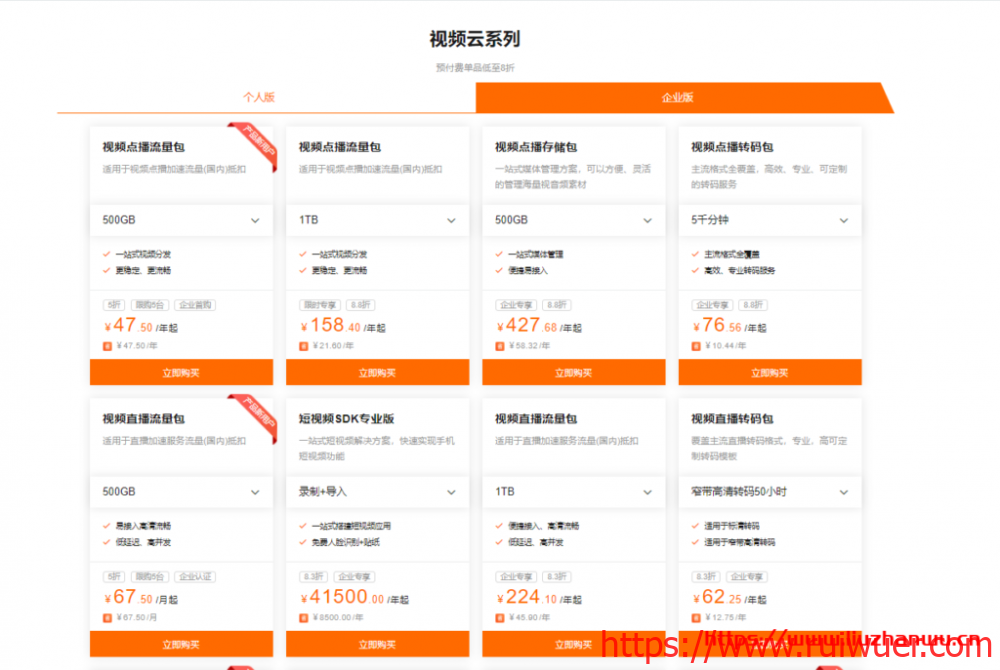Viewport: 1000px width, 670px height.
Task: Click the small orange icon beside ¥58.32/年
Action: point(499,346)
